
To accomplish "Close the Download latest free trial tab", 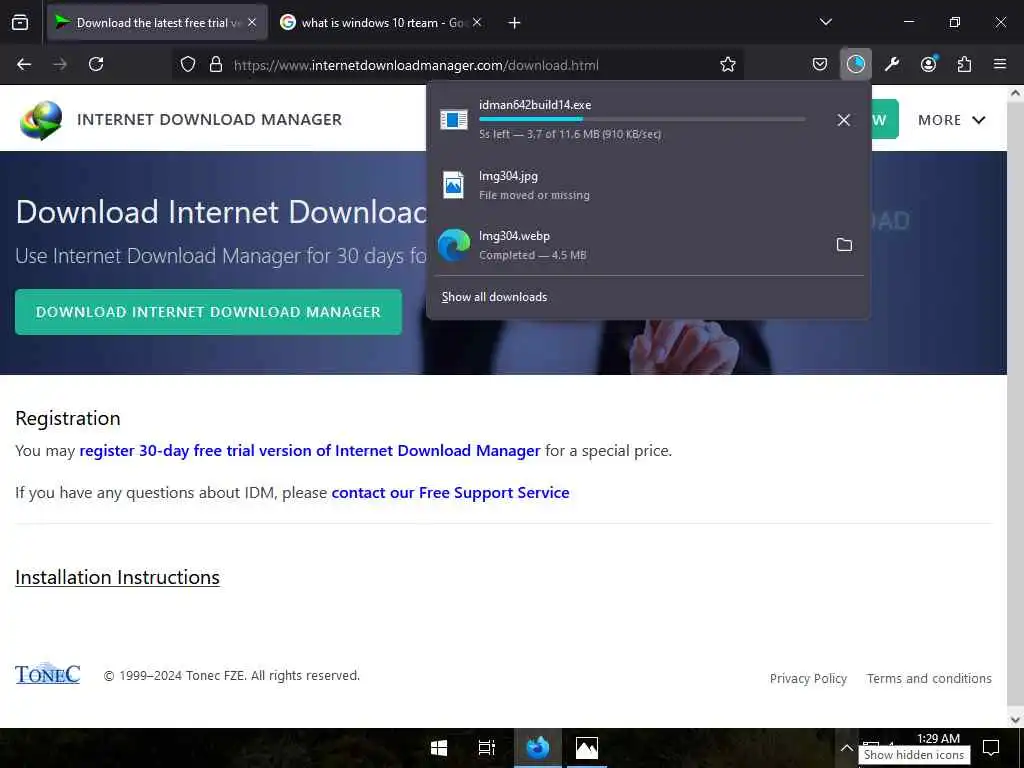I will (x=252, y=22).
